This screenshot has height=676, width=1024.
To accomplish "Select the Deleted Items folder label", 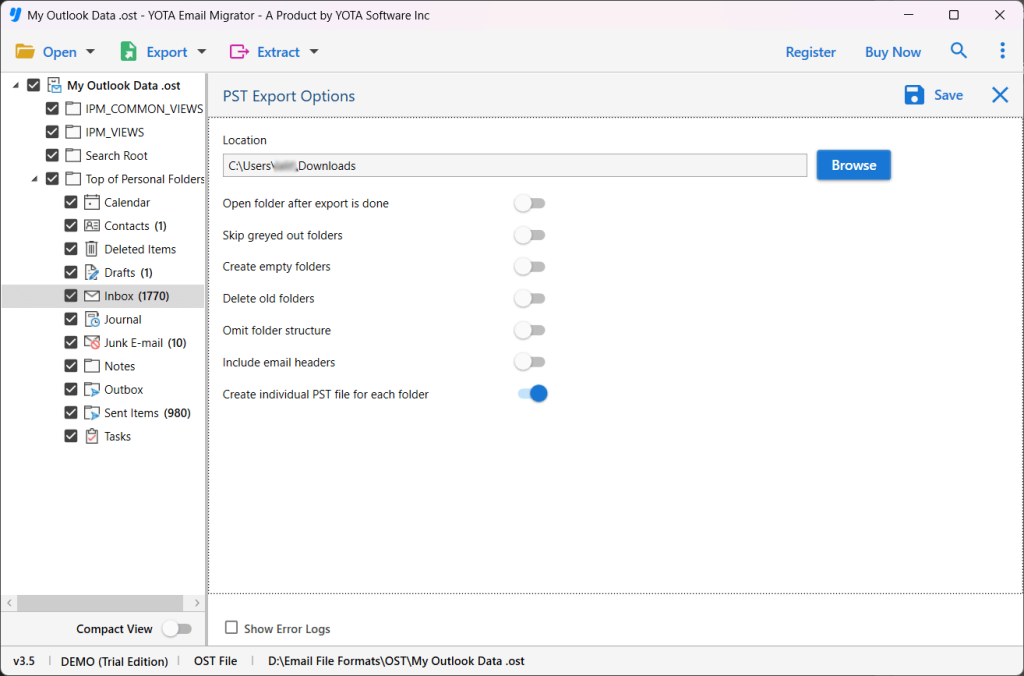I will click(x=140, y=249).
